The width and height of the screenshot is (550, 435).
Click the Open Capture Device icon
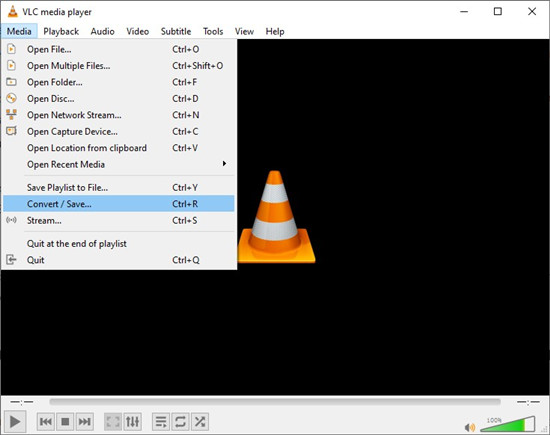[x=11, y=131]
